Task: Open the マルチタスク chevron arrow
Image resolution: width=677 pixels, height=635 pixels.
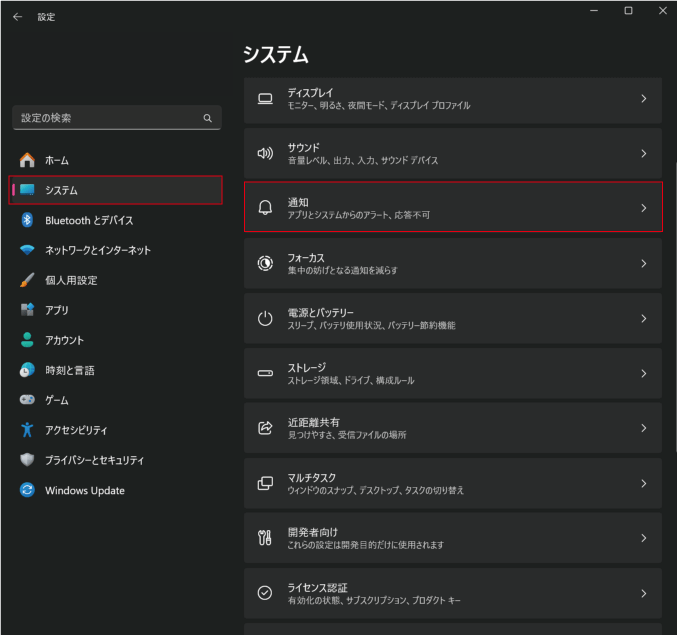Action: point(643,483)
